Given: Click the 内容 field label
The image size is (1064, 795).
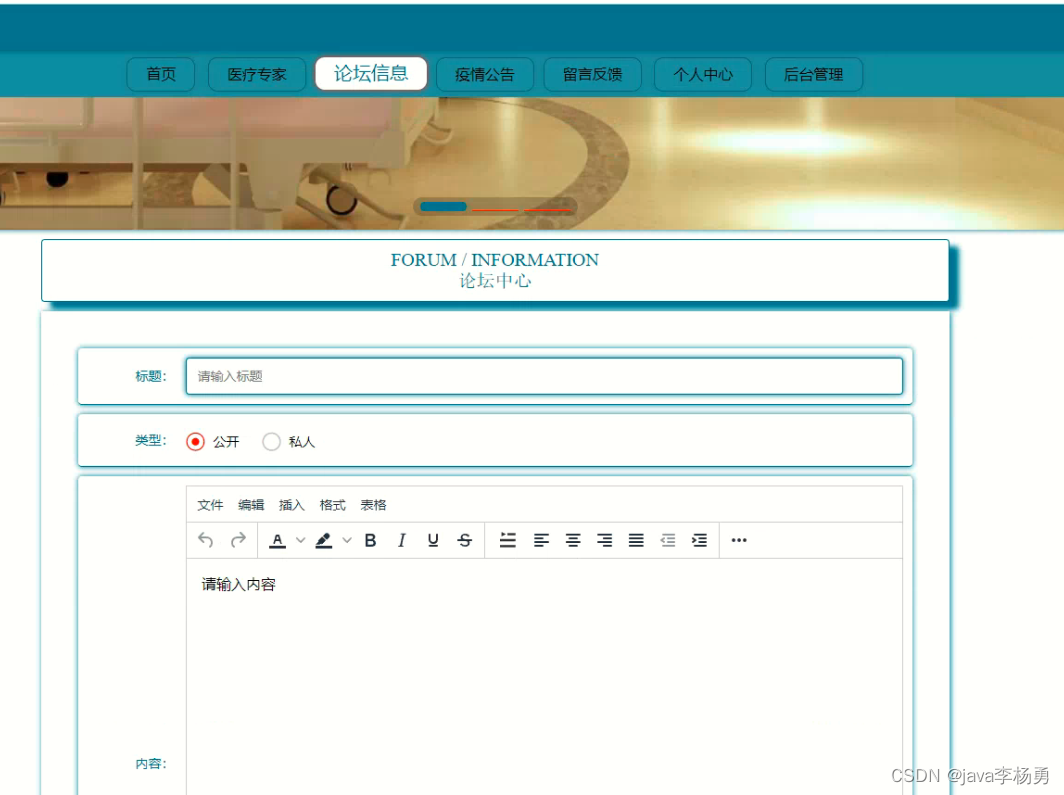Looking at the screenshot, I should [x=151, y=764].
